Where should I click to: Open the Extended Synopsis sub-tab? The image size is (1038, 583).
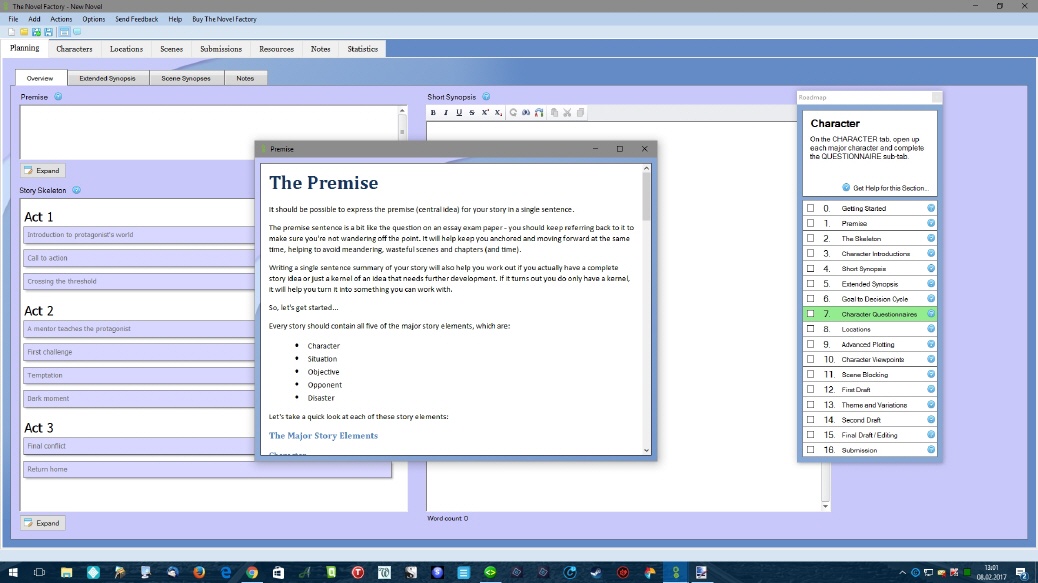[107, 78]
